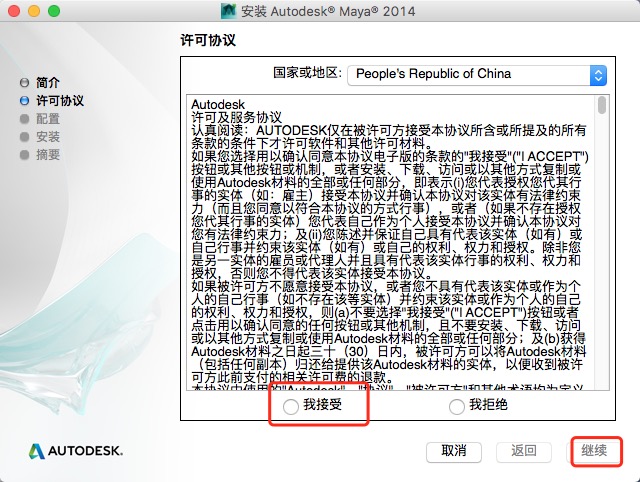This screenshot has width=640, height=482.
Task: Click the 许可协议 step in sidebar
Action: coord(60,100)
